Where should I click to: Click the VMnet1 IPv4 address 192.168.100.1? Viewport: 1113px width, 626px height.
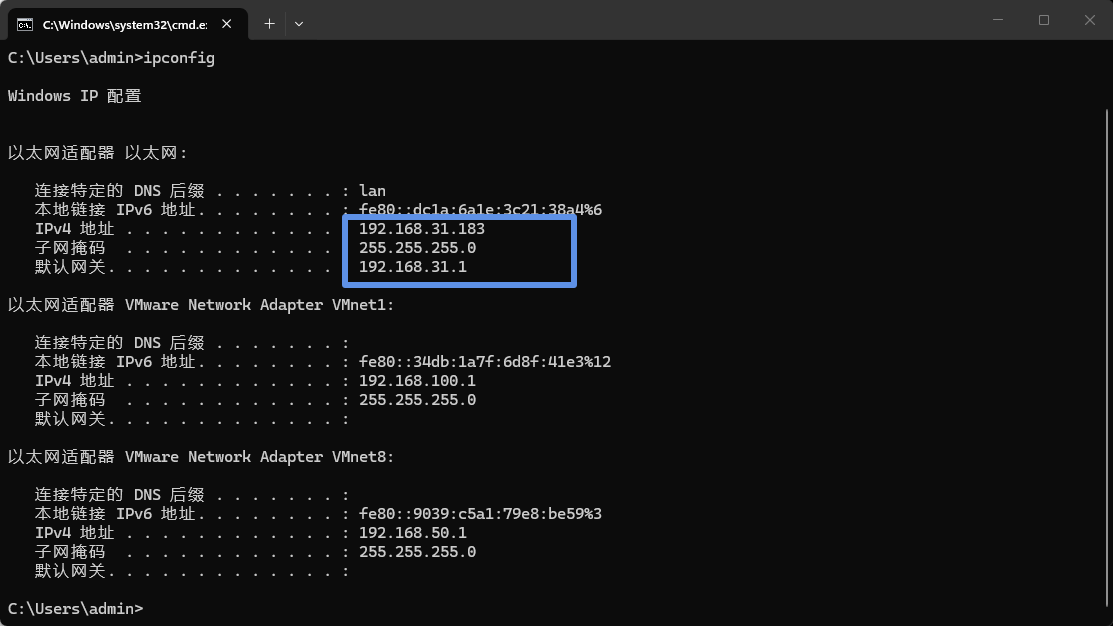[417, 381]
